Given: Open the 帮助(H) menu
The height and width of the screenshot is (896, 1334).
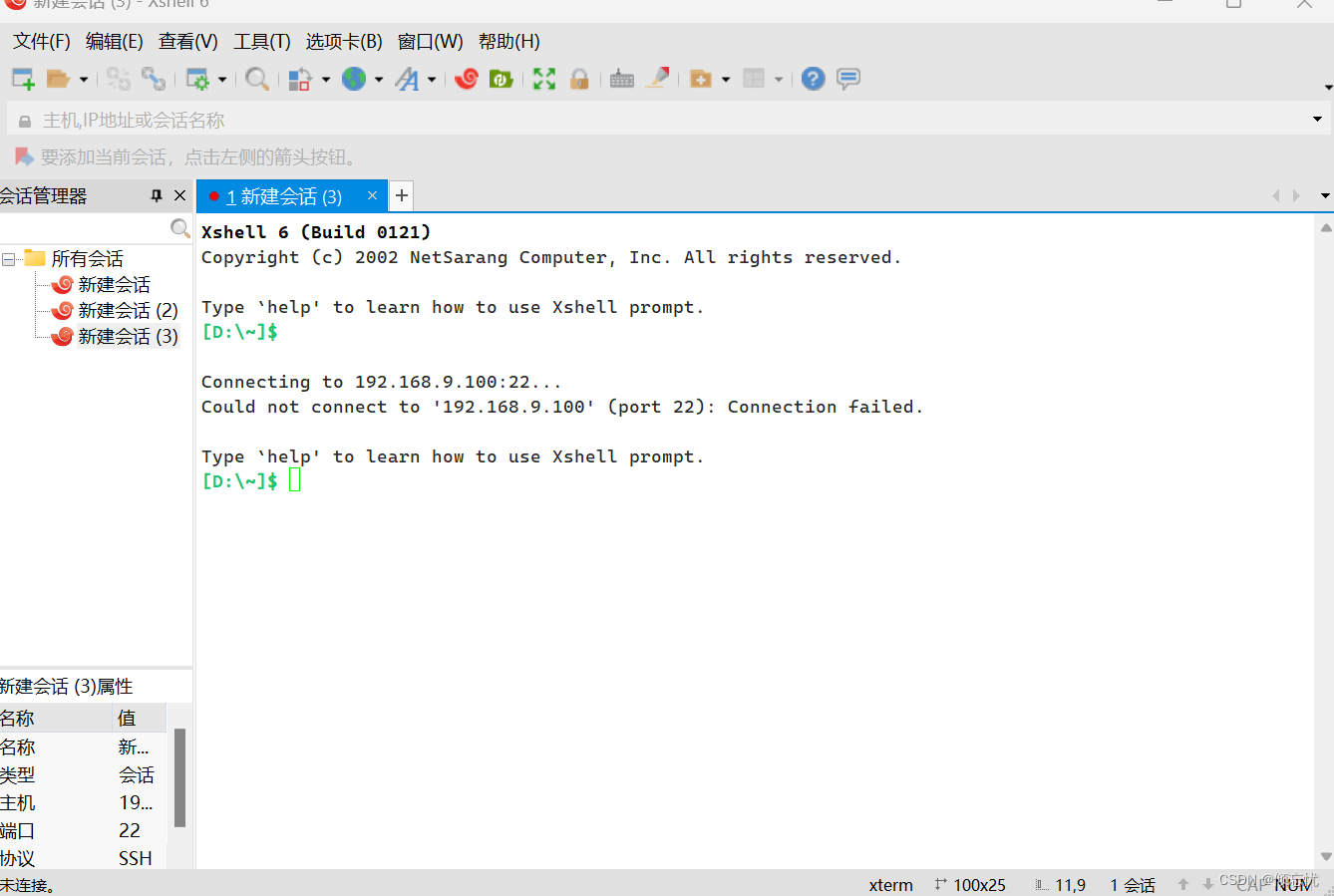Looking at the screenshot, I should pyautogui.click(x=508, y=41).
